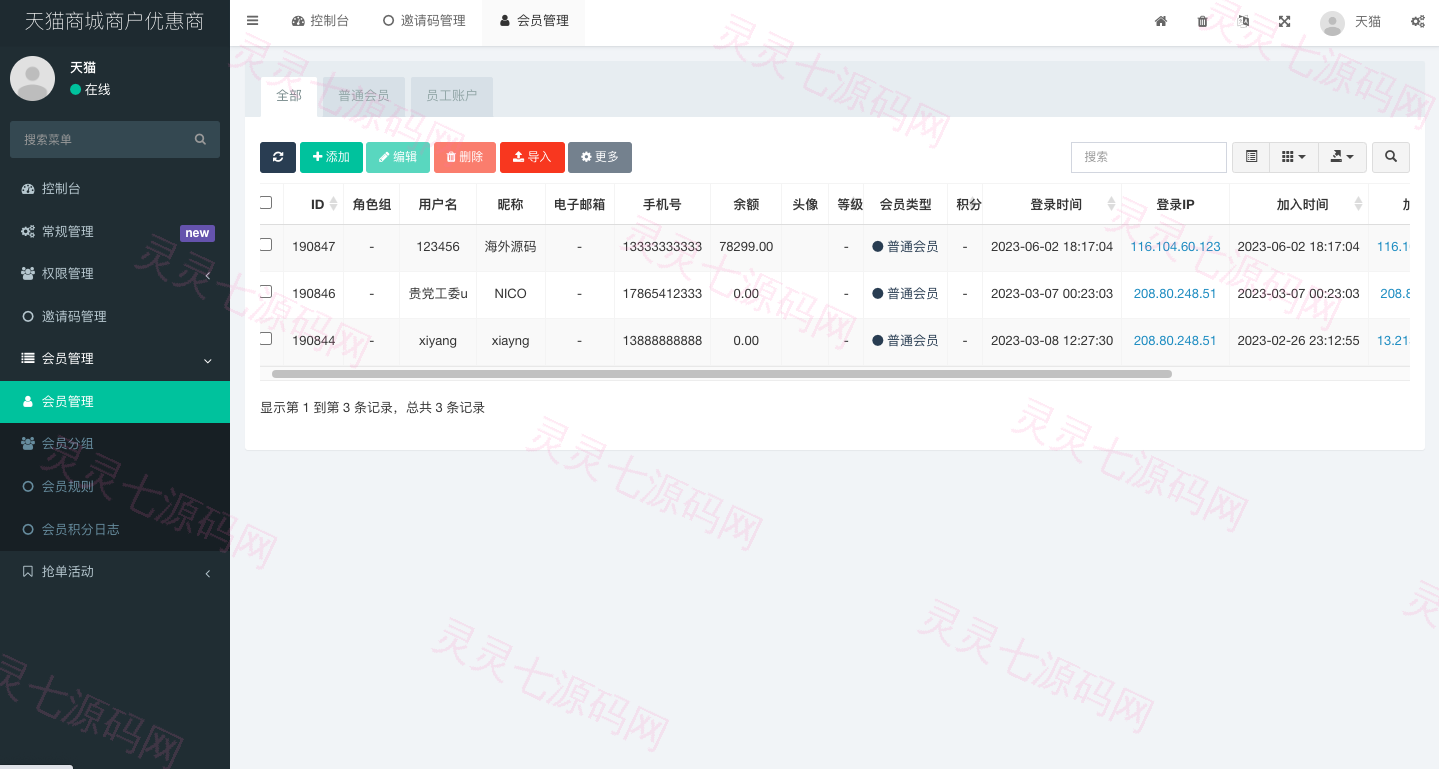Focus the table 搜索 input field
The width and height of the screenshot is (1439, 769).
click(x=1149, y=157)
